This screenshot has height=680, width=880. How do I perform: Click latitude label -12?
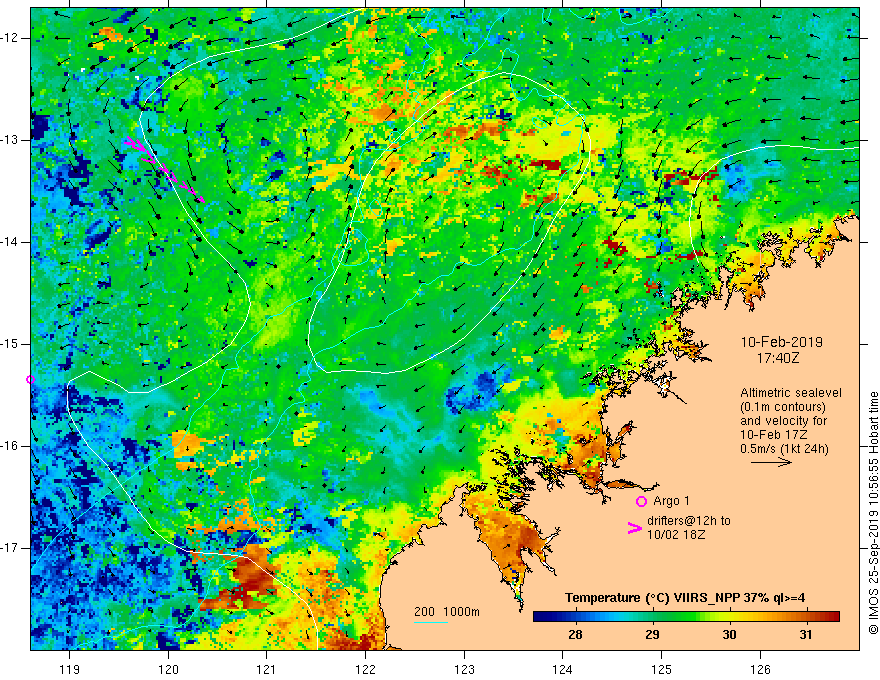coord(10,38)
